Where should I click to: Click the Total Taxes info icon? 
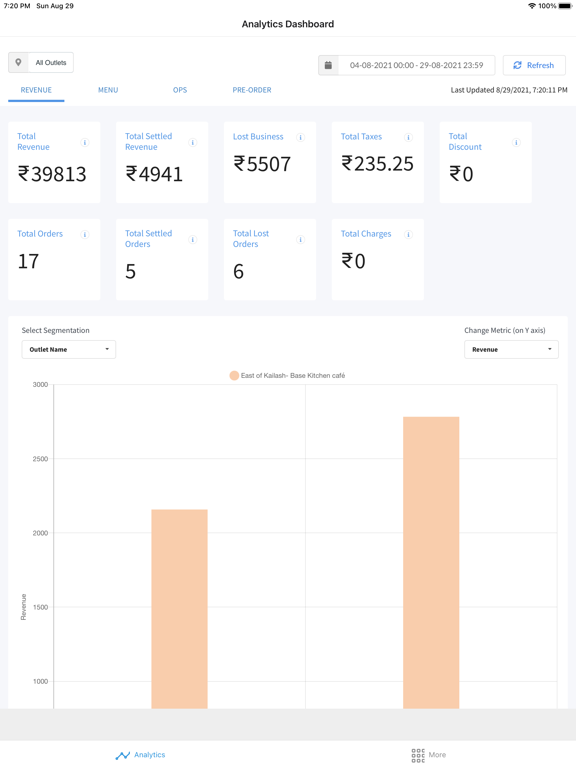point(408,137)
